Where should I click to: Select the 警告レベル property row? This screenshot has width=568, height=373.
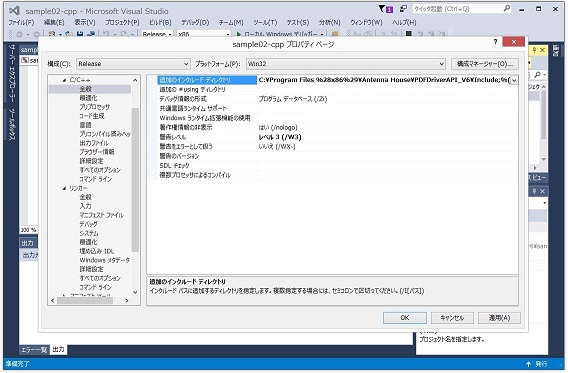tap(333, 137)
